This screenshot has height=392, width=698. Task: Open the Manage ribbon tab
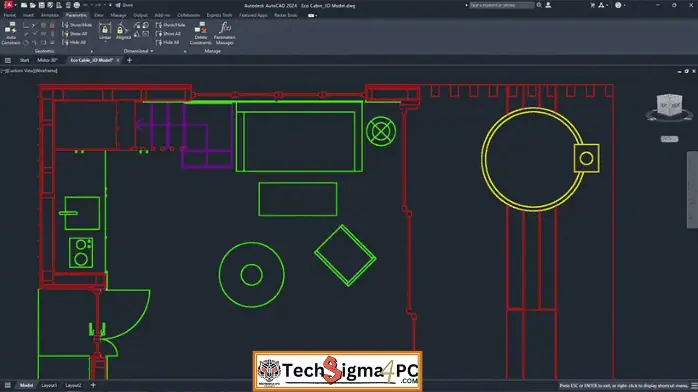point(118,15)
